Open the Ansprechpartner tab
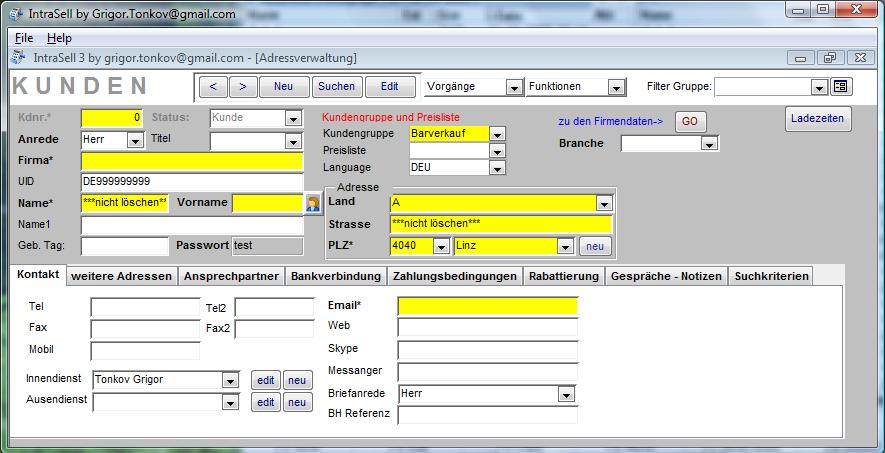 point(231,276)
